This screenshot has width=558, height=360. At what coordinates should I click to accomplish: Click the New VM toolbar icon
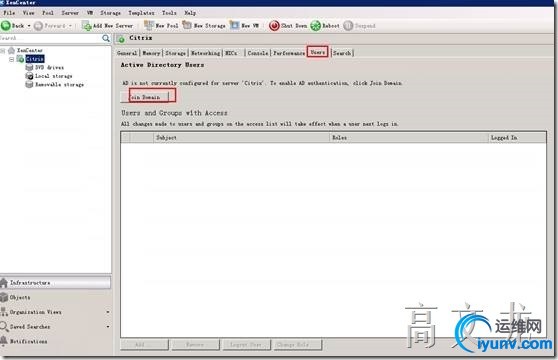[235, 25]
